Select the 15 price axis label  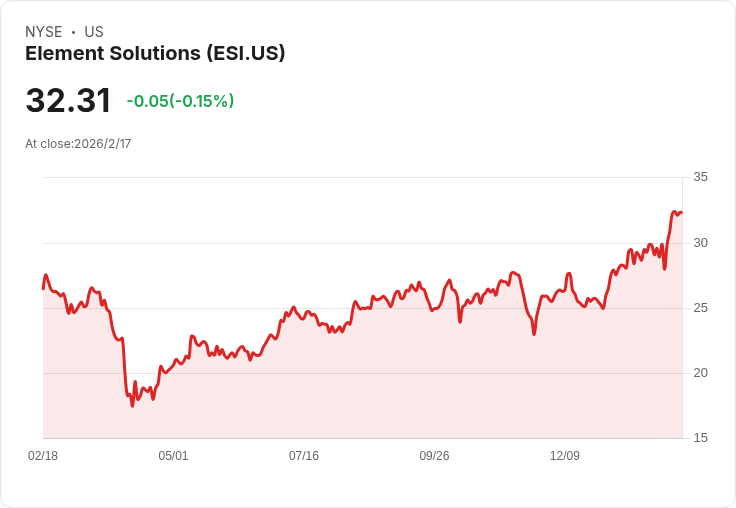700,438
